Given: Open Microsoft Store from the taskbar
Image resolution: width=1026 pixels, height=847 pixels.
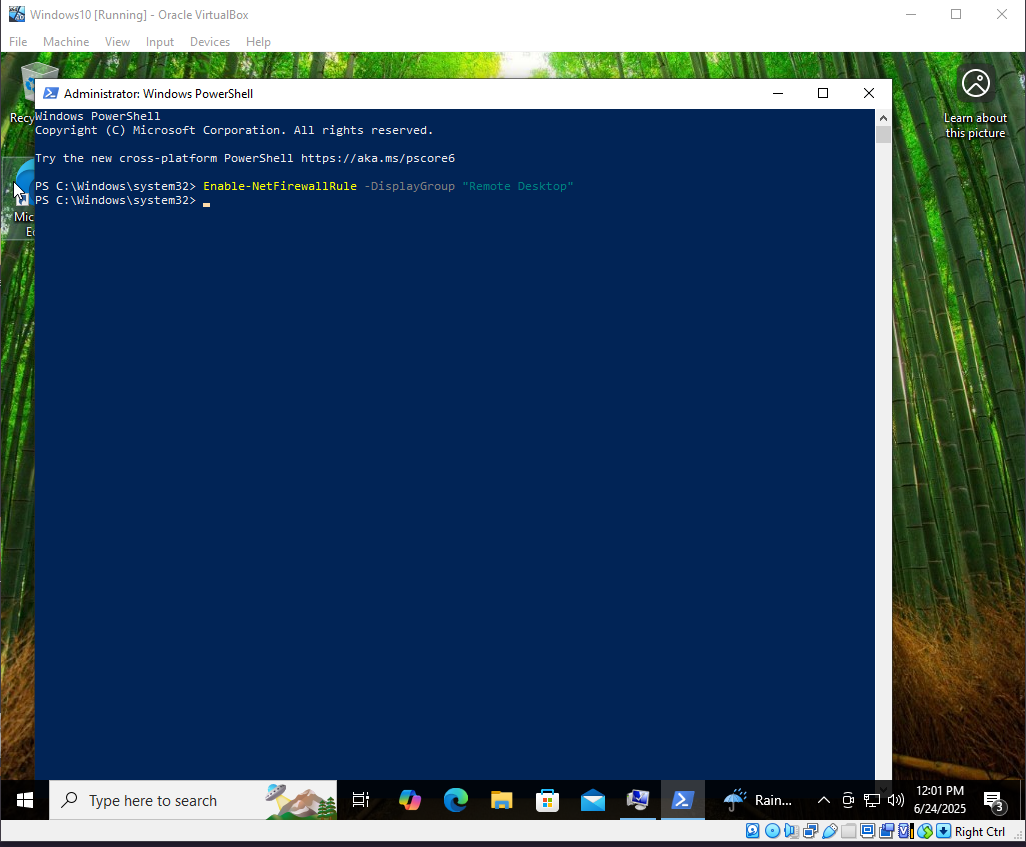Looking at the screenshot, I should (x=547, y=800).
